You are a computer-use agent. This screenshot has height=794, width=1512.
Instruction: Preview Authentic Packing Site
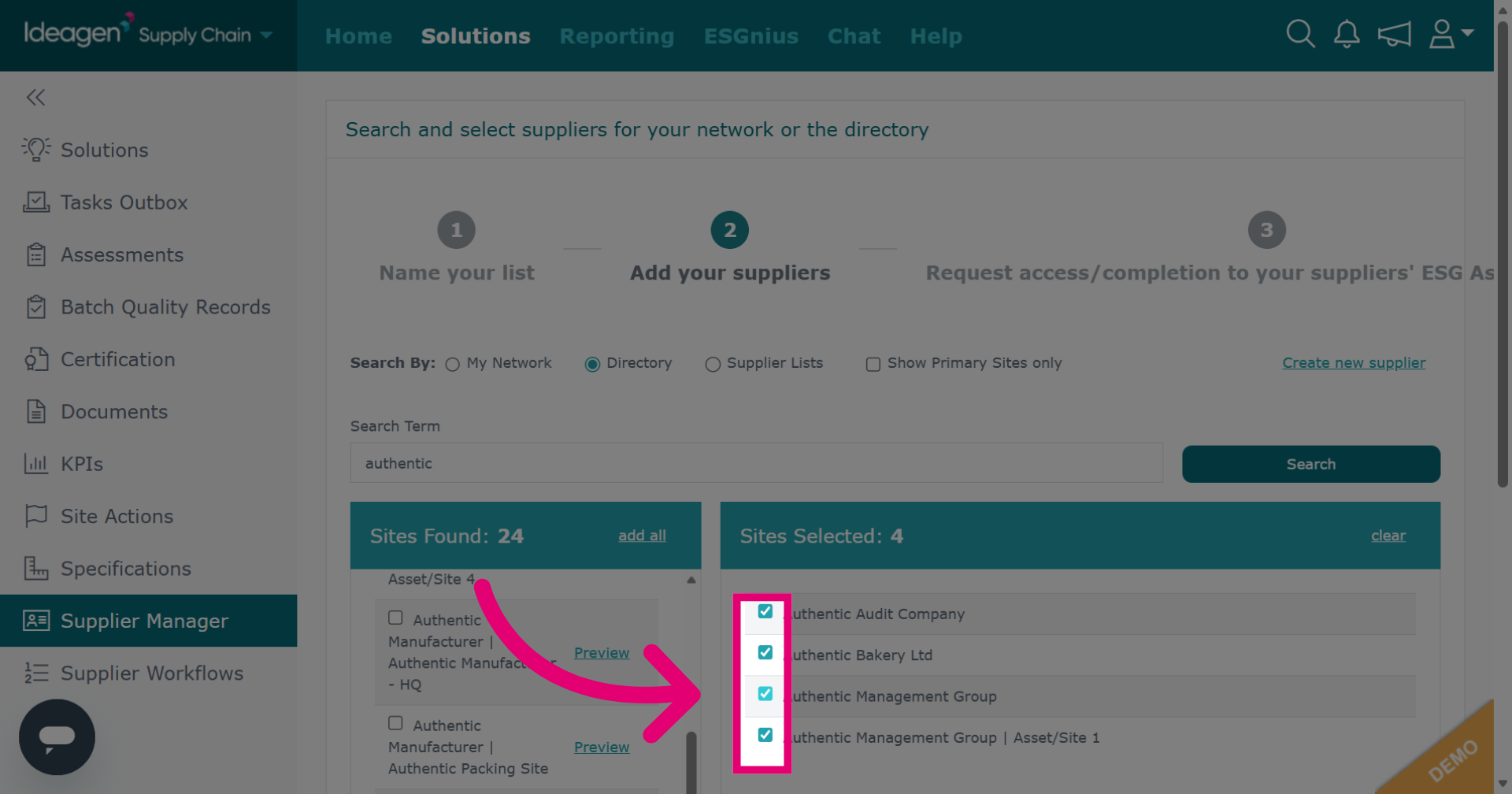coord(602,747)
